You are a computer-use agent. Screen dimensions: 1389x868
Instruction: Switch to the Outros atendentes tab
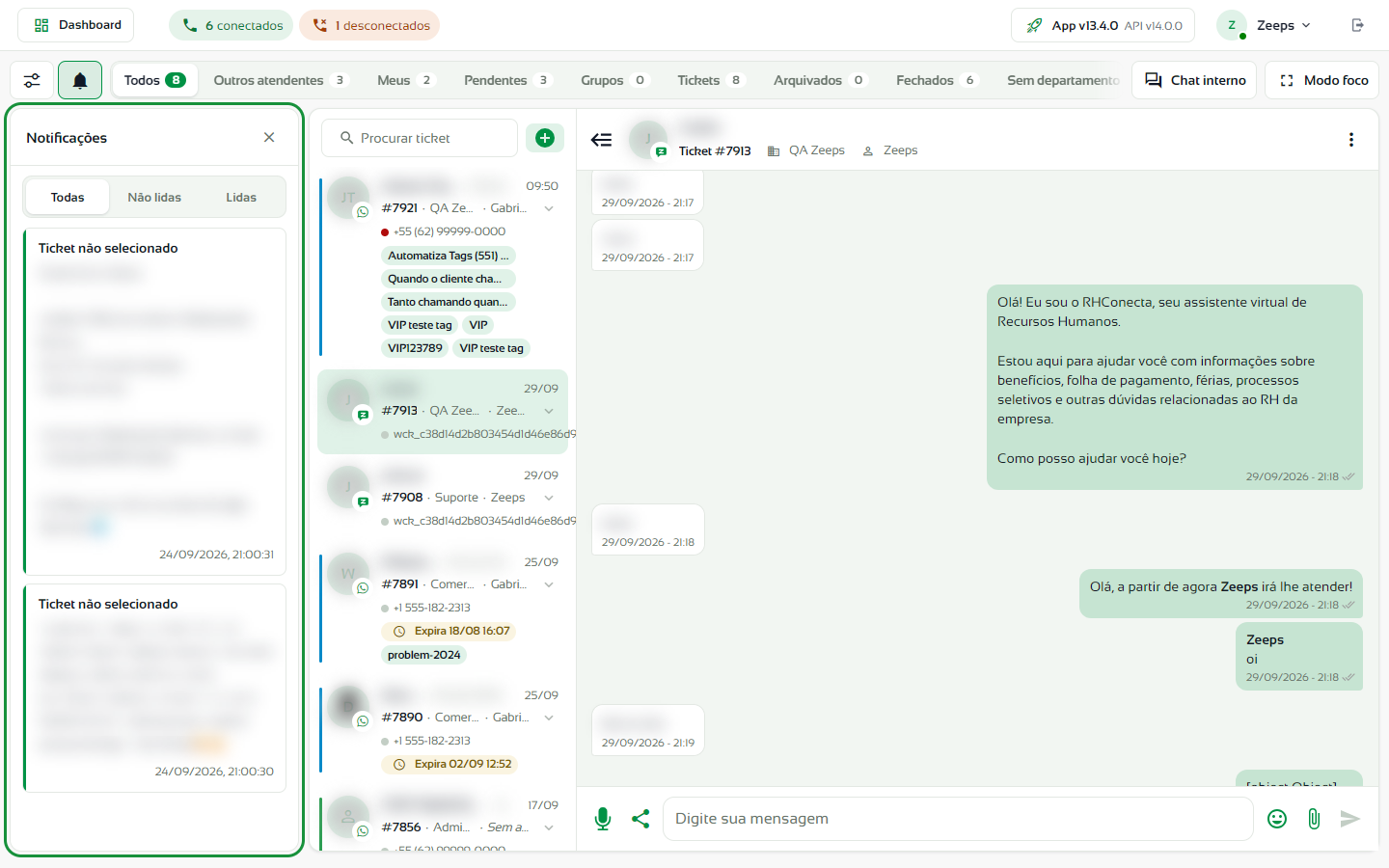280,80
